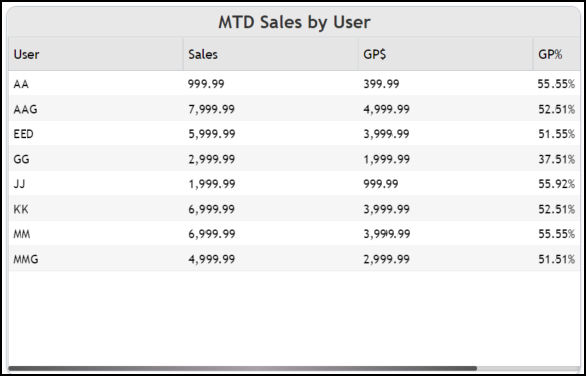Sort by the Sales column header

tap(271, 54)
